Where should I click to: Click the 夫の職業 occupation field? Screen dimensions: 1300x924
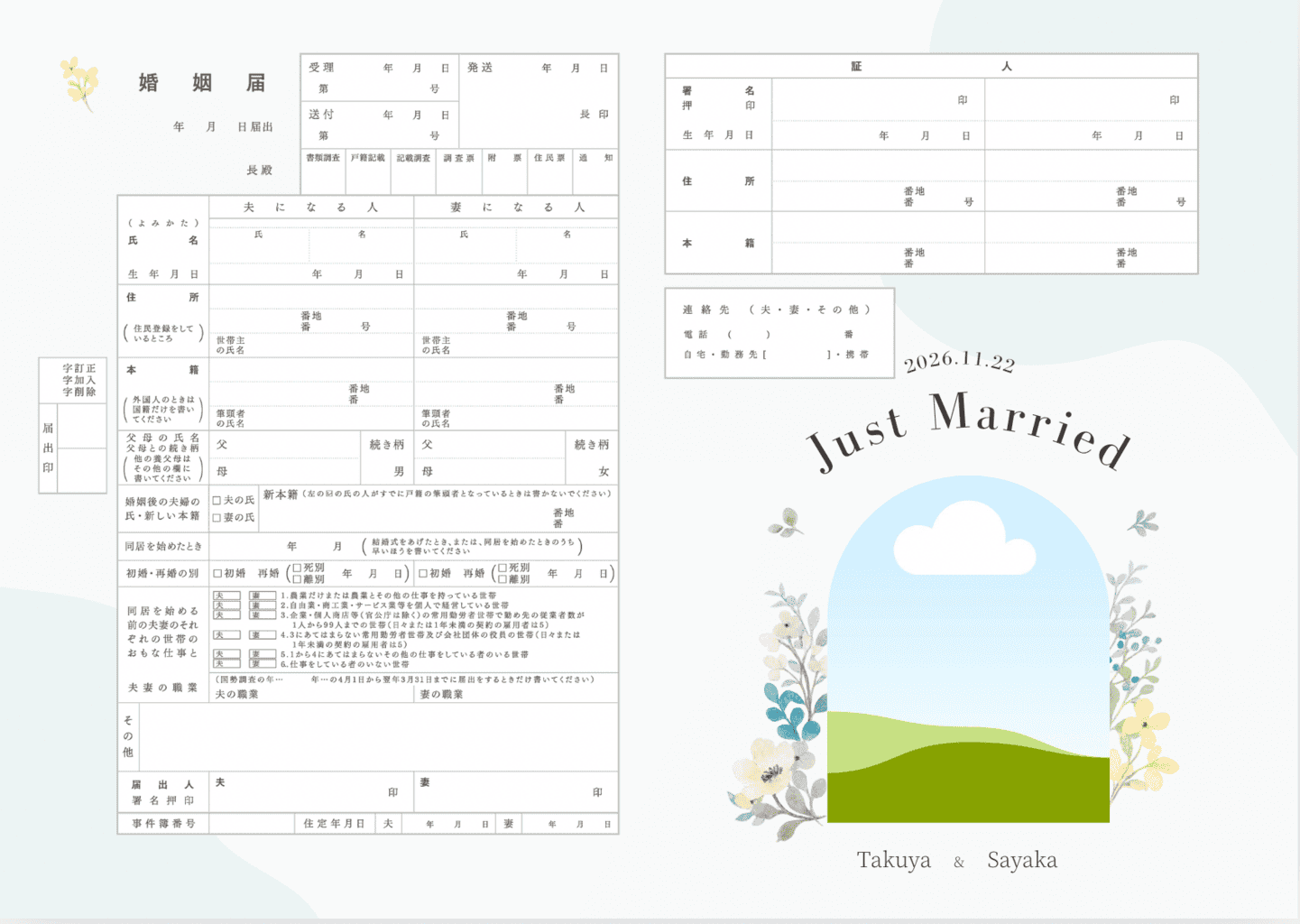click(311, 694)
